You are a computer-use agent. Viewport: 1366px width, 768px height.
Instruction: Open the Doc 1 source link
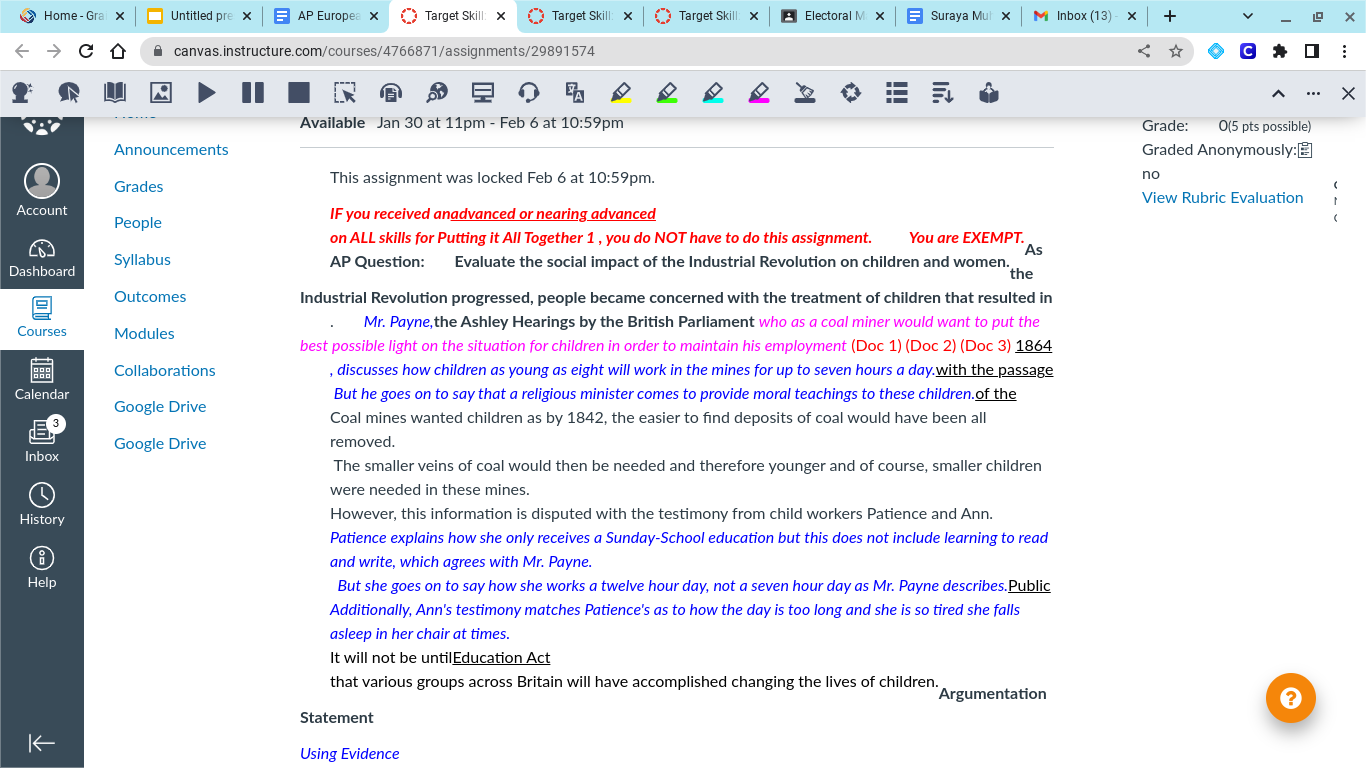click(873, 345)
